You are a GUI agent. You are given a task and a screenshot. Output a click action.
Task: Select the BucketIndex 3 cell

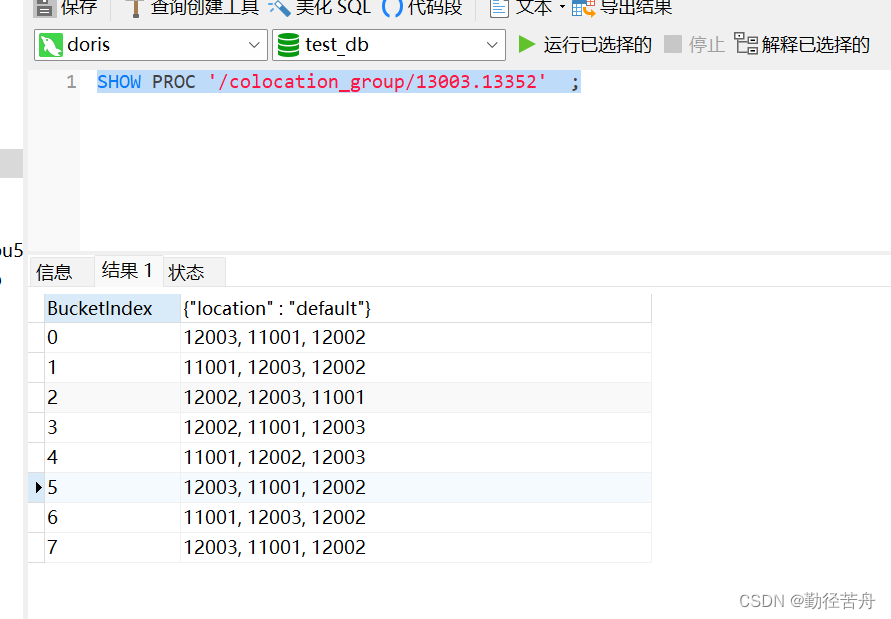113,428
